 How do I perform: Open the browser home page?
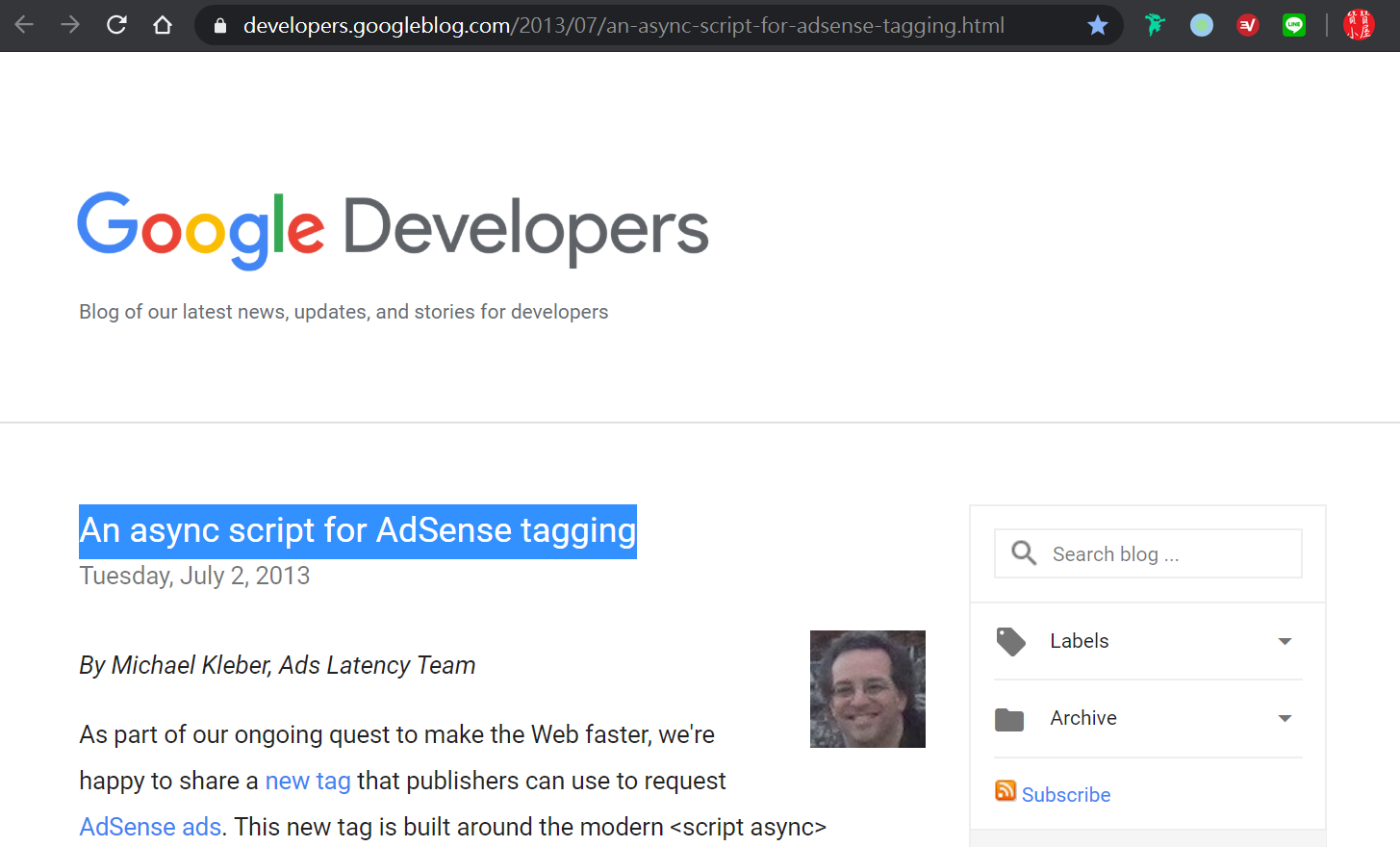(163, 25)
